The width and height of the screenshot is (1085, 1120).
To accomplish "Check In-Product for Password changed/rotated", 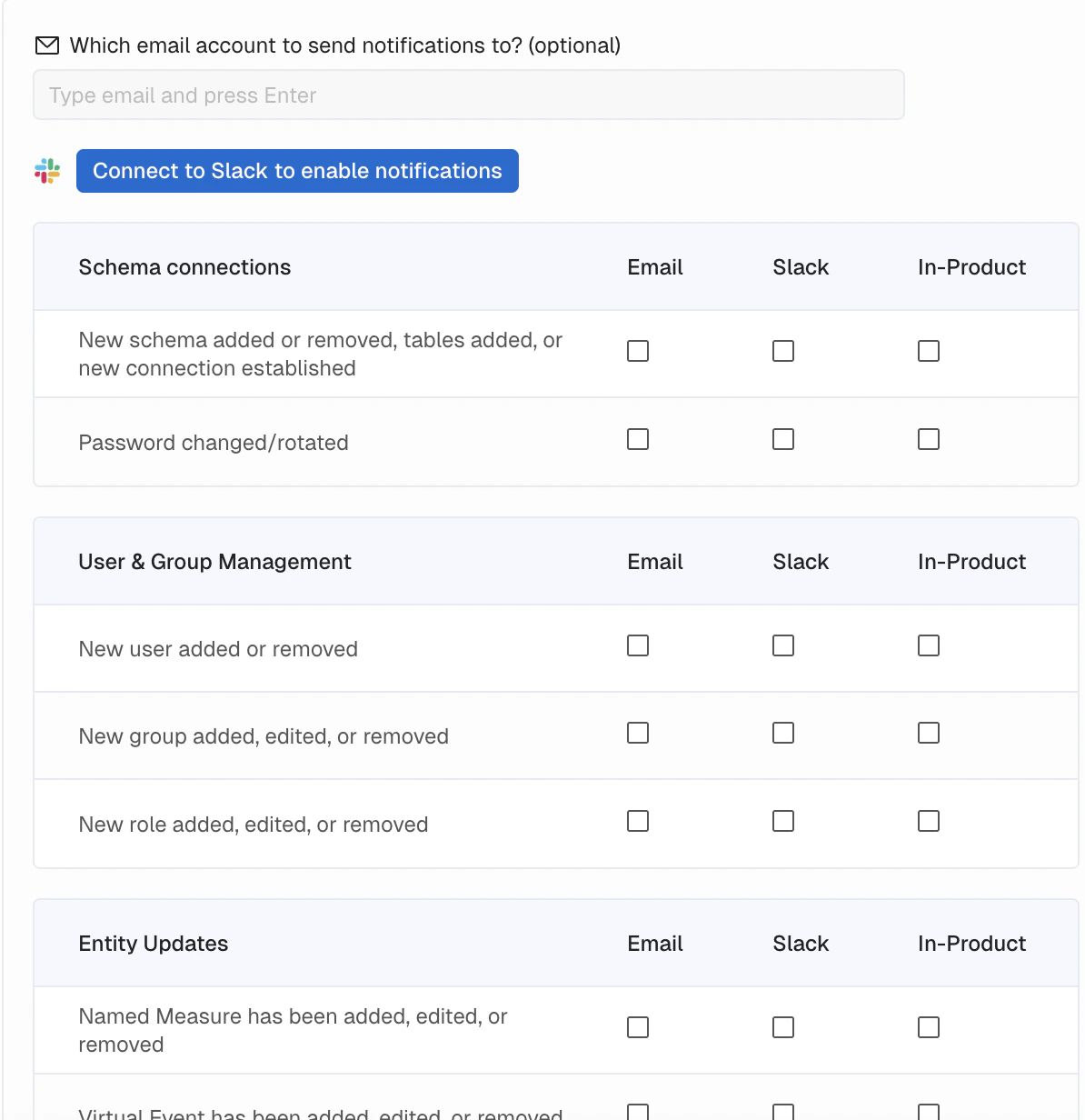I will point(929,439).
